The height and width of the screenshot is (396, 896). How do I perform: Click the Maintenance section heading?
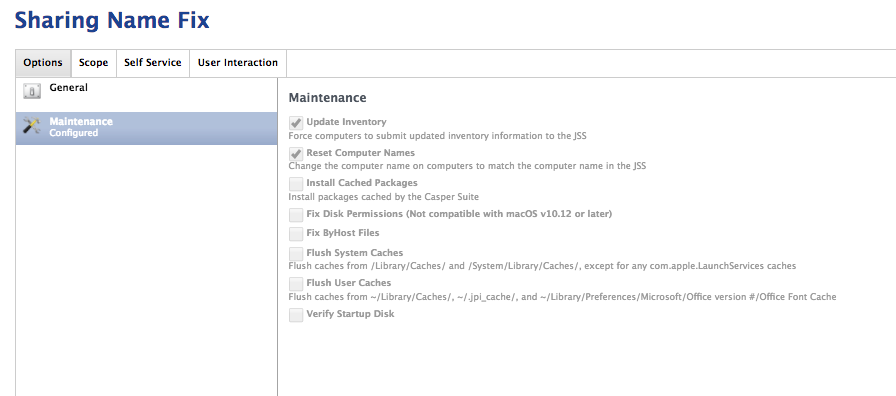327,98
